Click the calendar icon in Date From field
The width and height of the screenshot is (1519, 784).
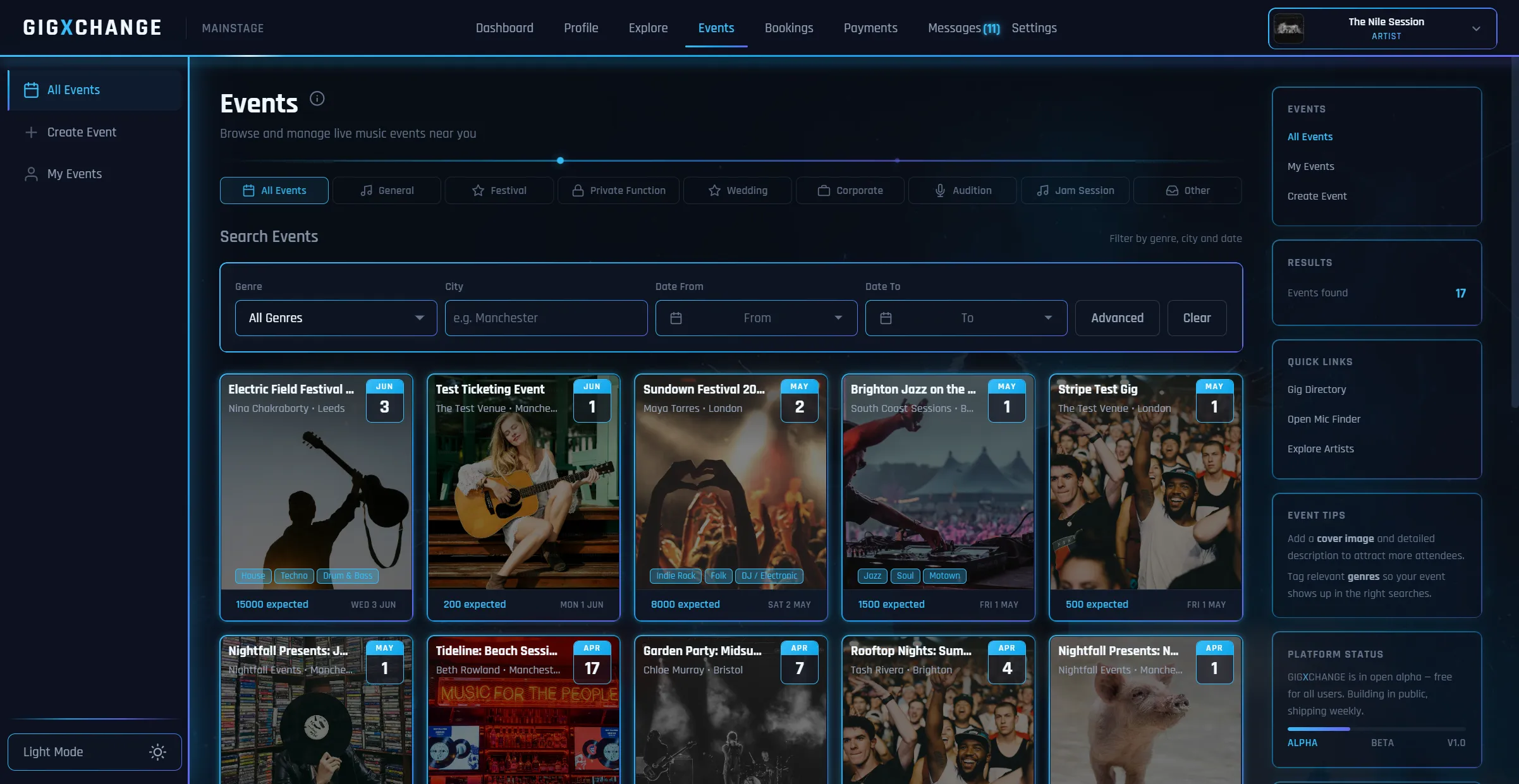pos(676,318)
